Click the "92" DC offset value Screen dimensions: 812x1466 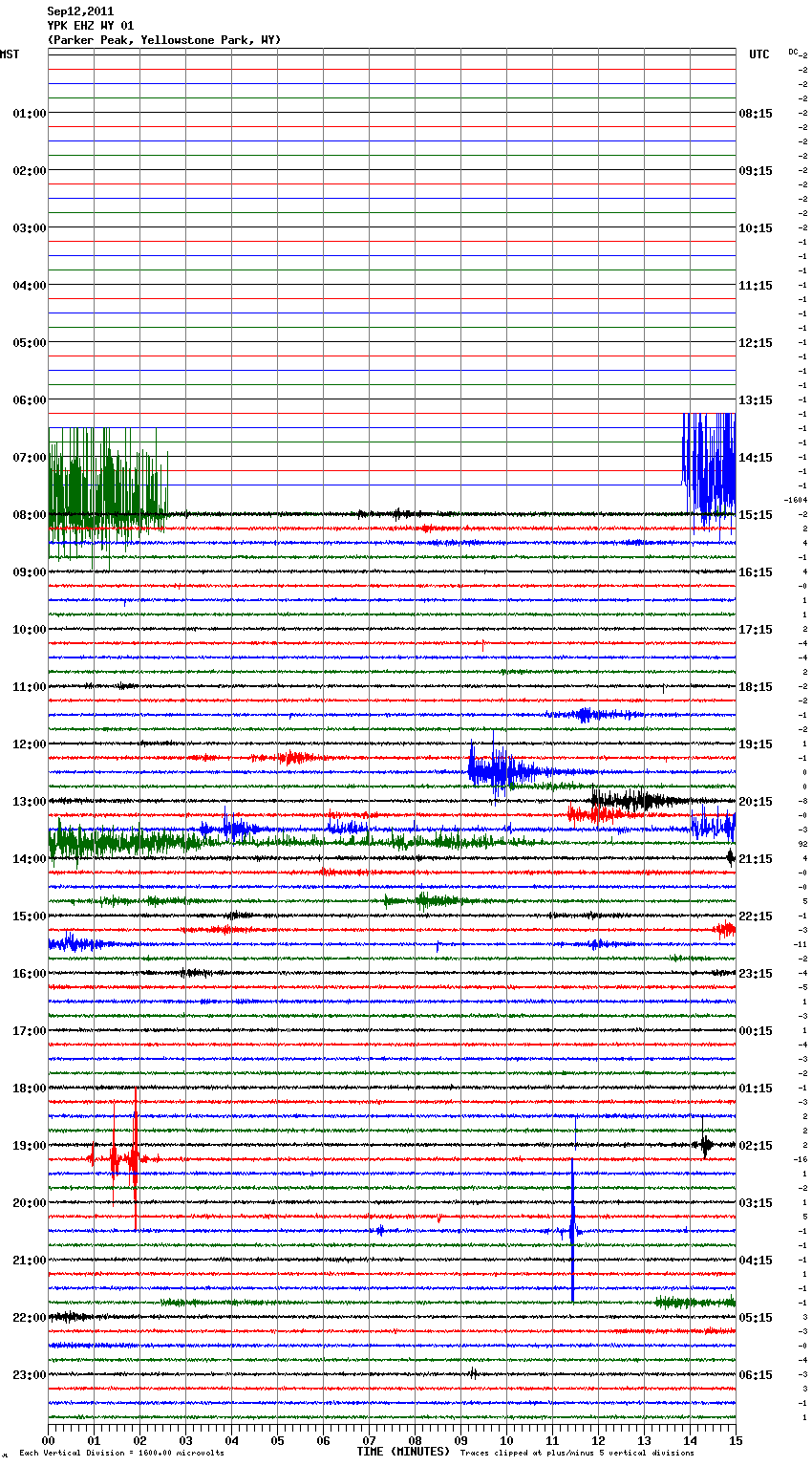pos(803,844)
